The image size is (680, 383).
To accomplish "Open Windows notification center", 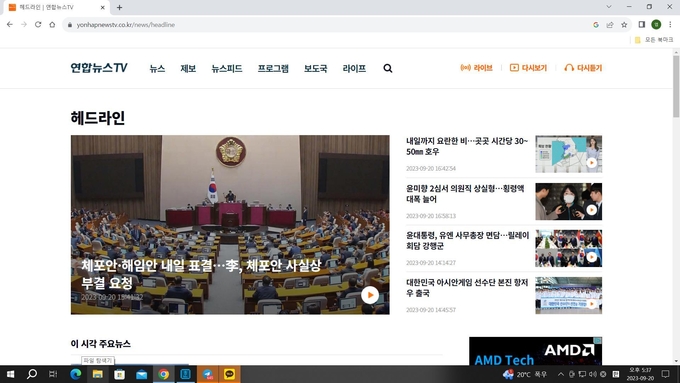I will tap(666, 374).
